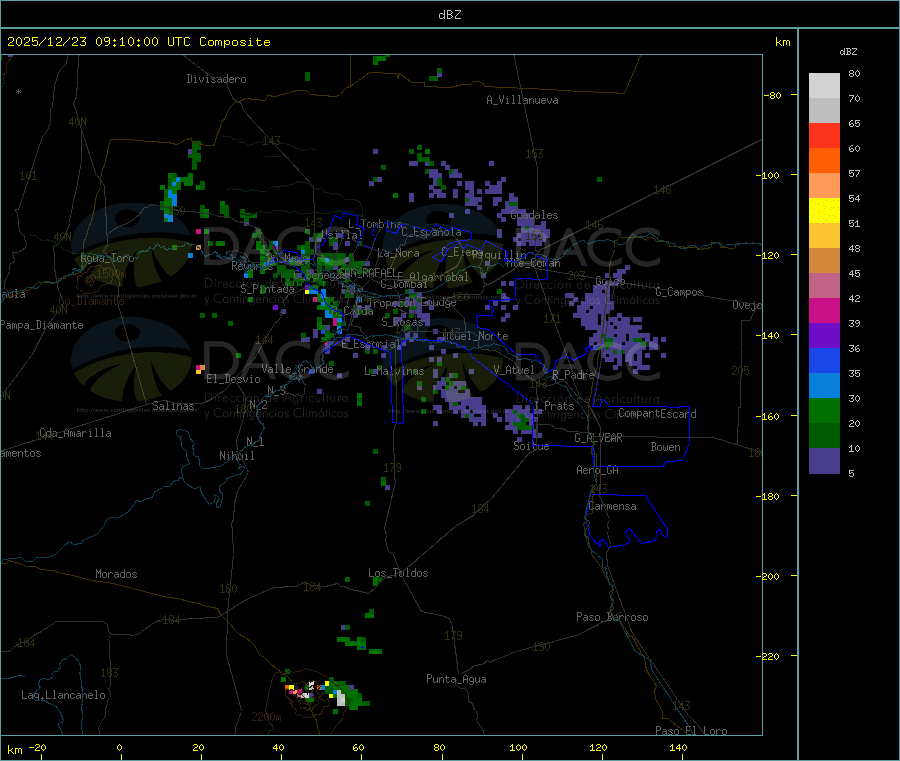Click the Nihuil location label
The image size is (900, 761).
coord(236,456)
